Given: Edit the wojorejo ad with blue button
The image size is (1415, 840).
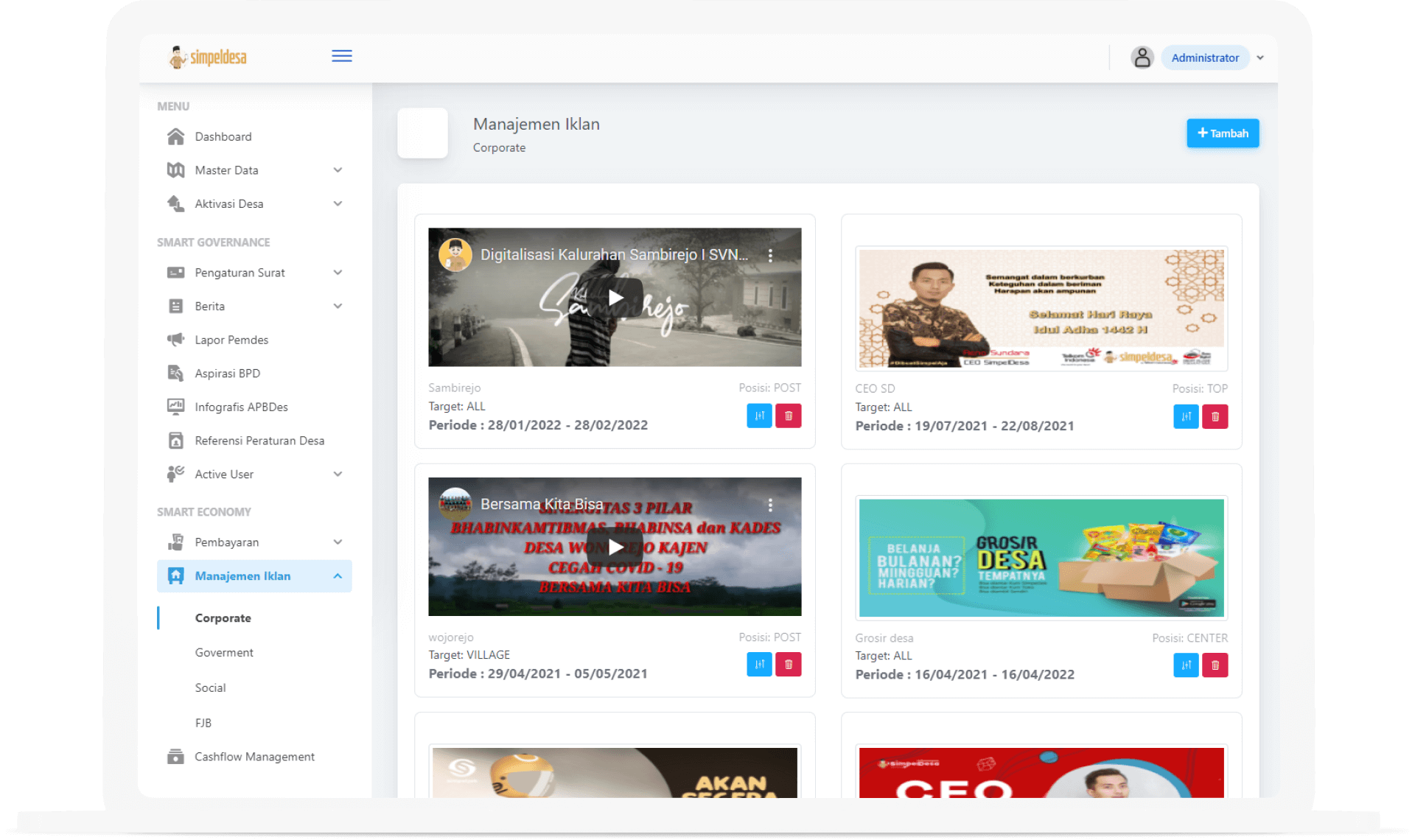Looking at the screenshot, I should (759, 665).
